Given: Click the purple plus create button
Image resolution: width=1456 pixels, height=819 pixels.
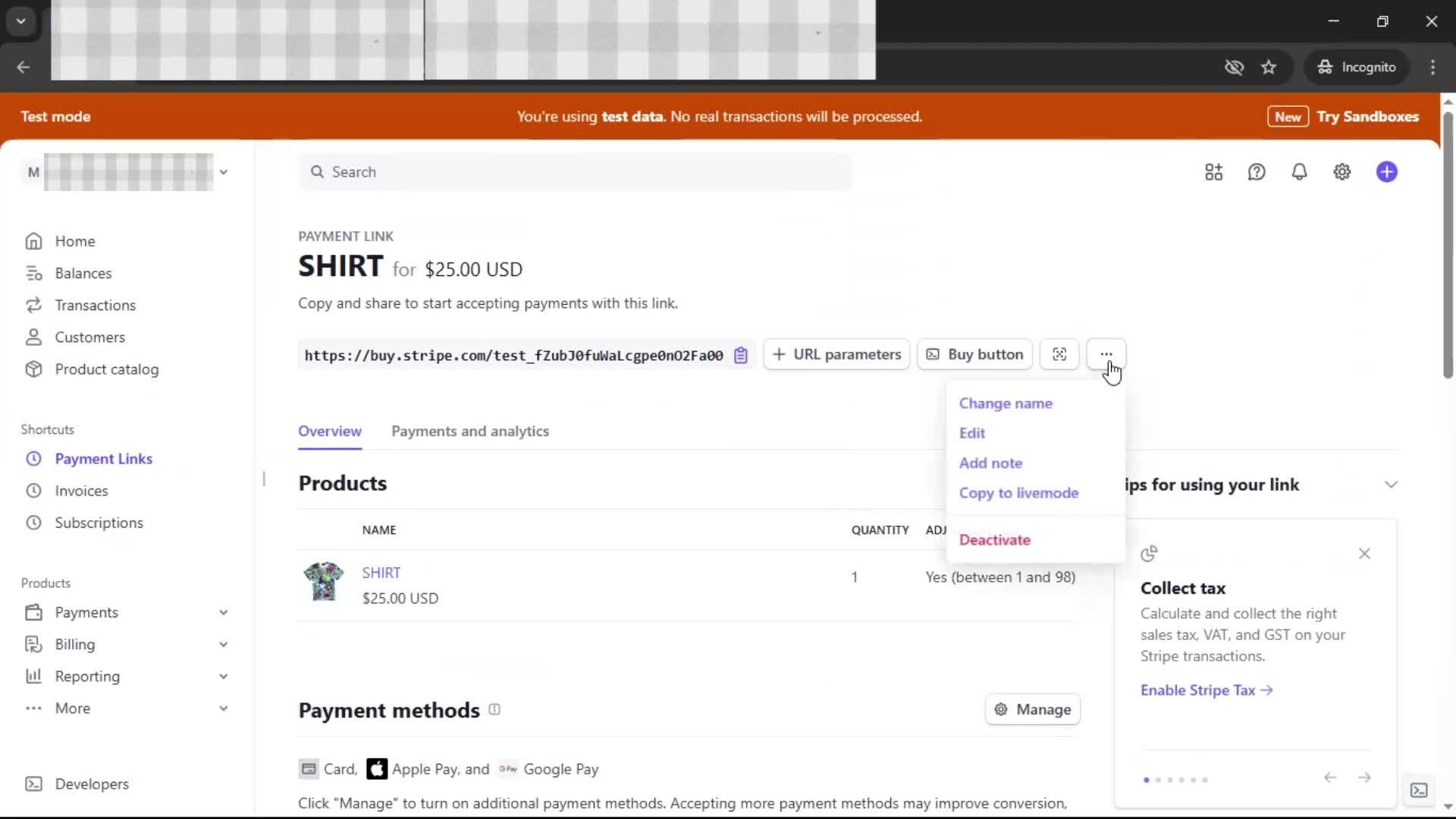Looking at the screenshot, I should coord(1387,172).
